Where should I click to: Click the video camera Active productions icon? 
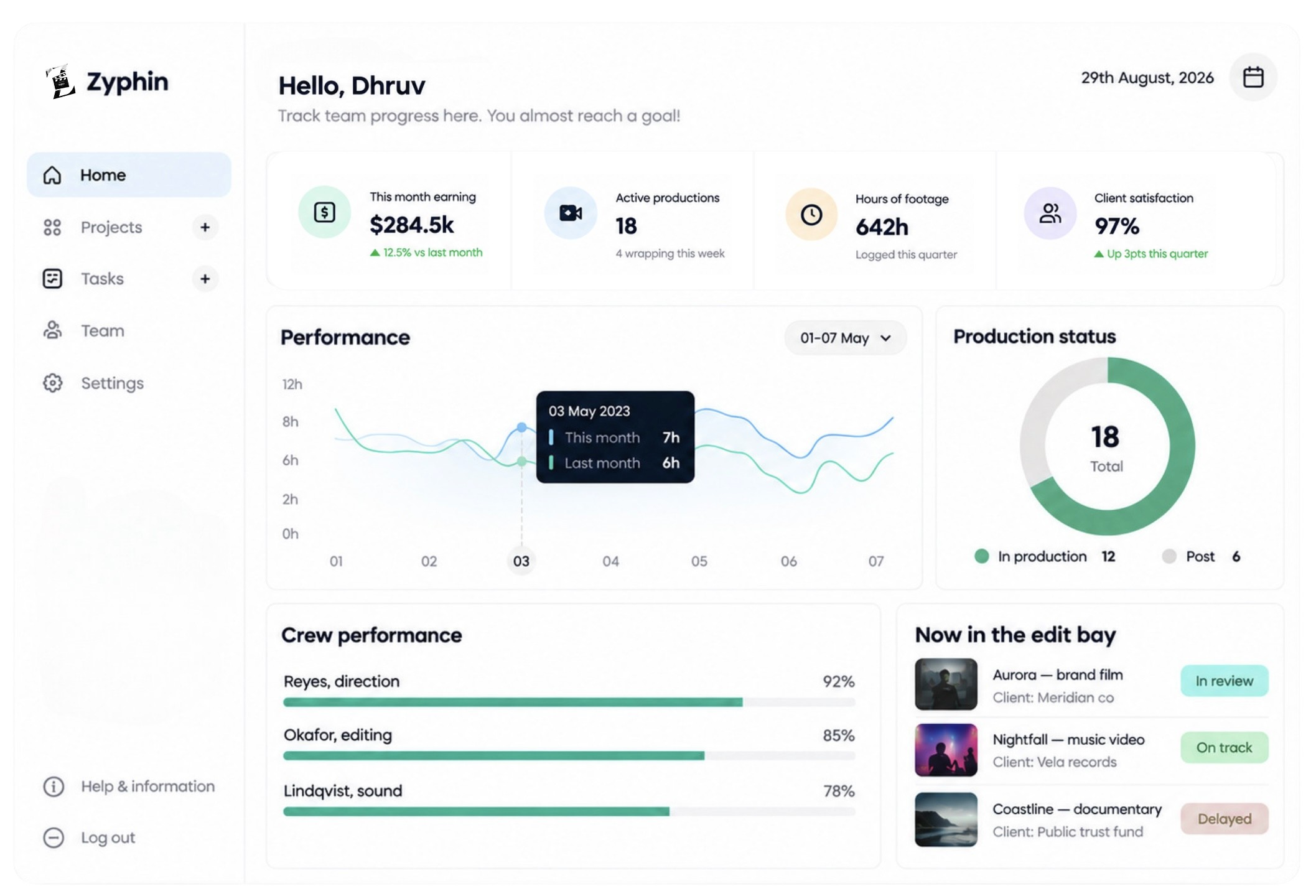point(571,213)
